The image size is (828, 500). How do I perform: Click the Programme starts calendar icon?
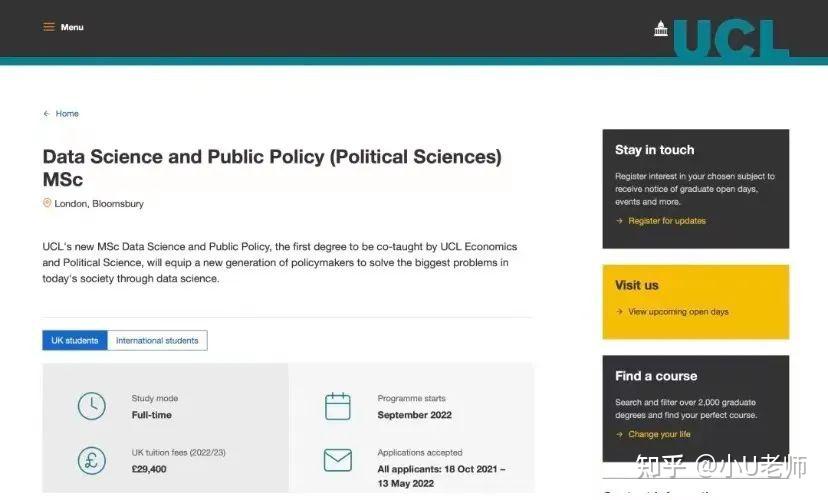[338, 406]
